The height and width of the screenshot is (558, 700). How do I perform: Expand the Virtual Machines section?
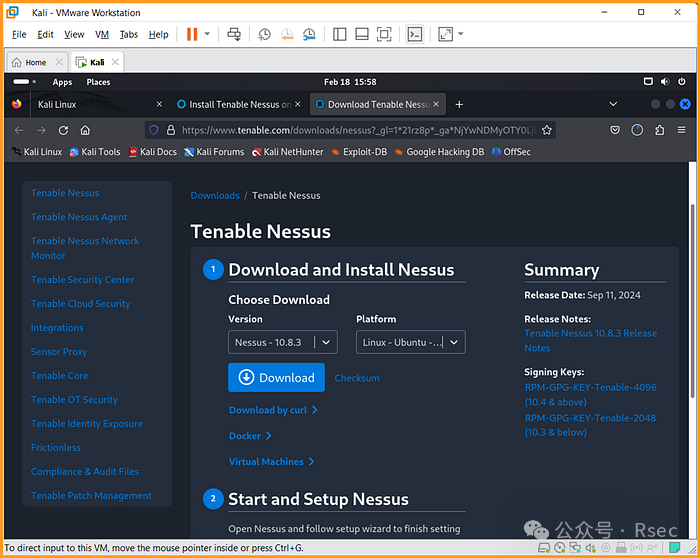click(x=271, y=462)
